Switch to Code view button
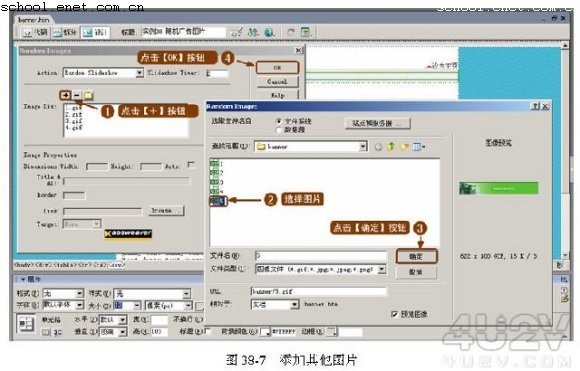 35,33
